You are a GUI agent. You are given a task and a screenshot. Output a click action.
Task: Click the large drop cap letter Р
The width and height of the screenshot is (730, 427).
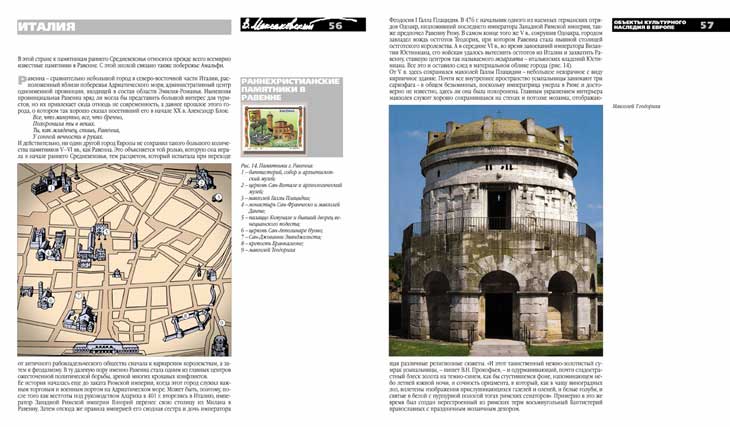click(21, 81)
